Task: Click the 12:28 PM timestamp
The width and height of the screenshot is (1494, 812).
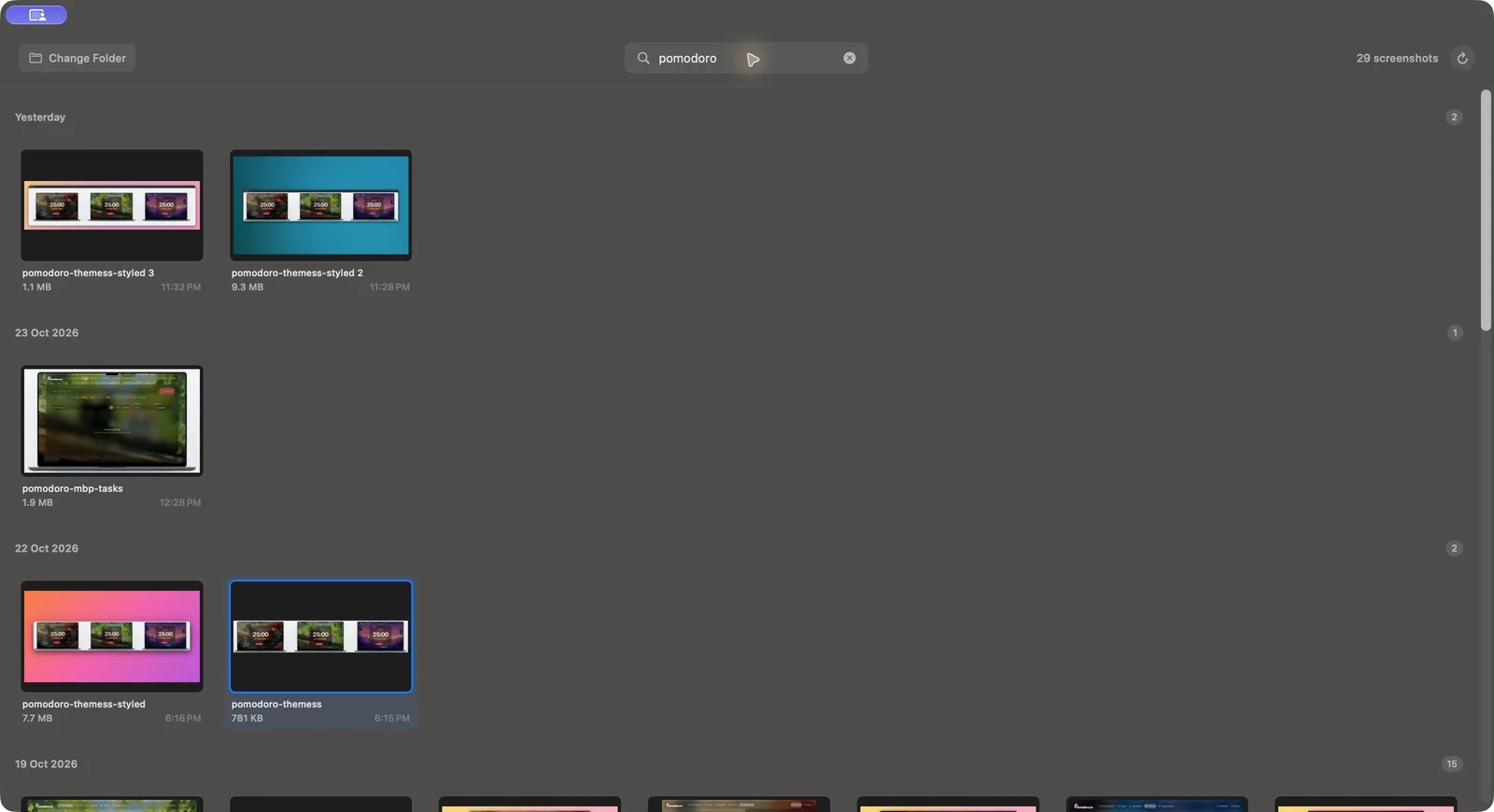Action: 180,503
